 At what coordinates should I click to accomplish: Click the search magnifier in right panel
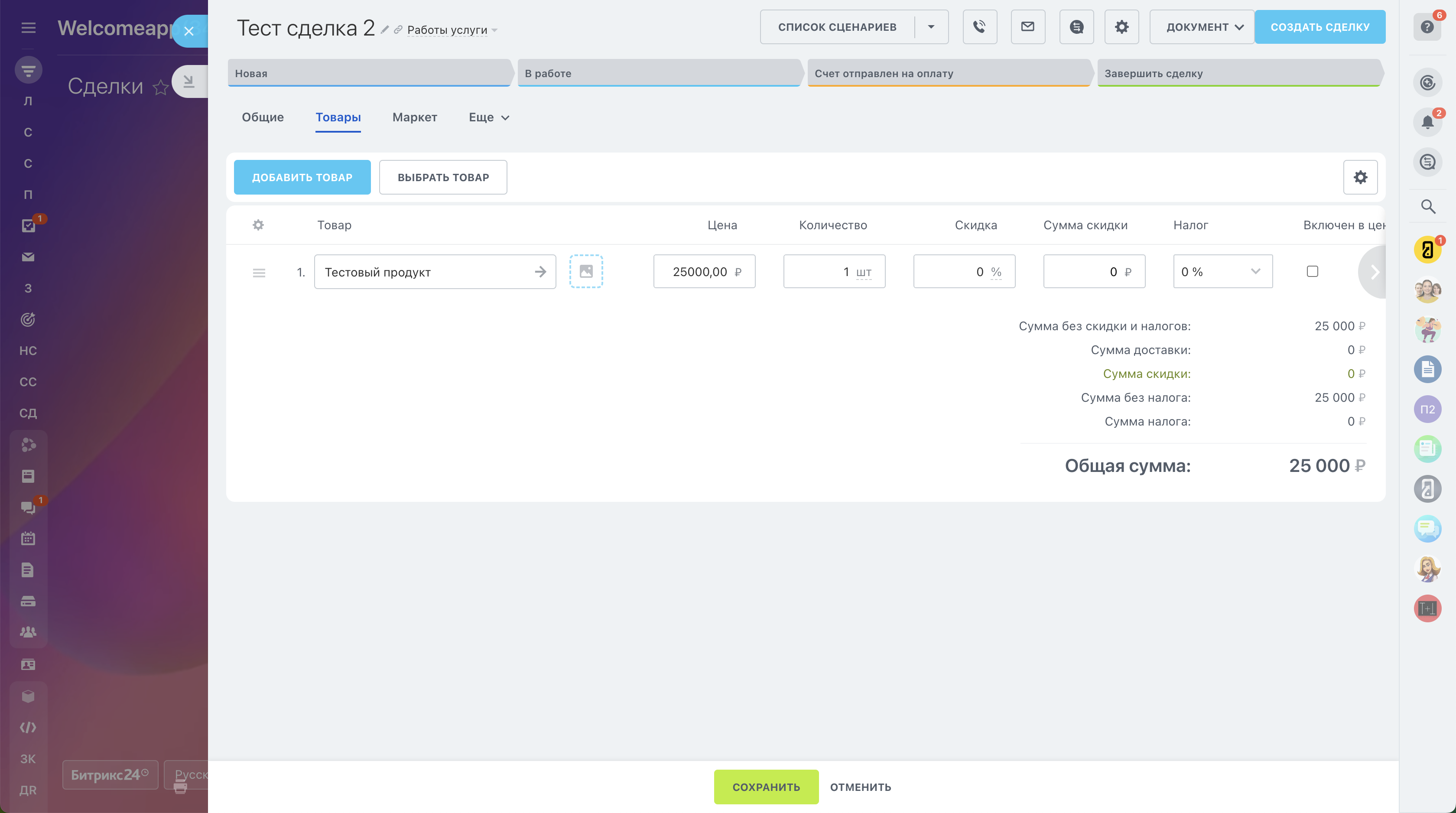(x=1428, y=207)
